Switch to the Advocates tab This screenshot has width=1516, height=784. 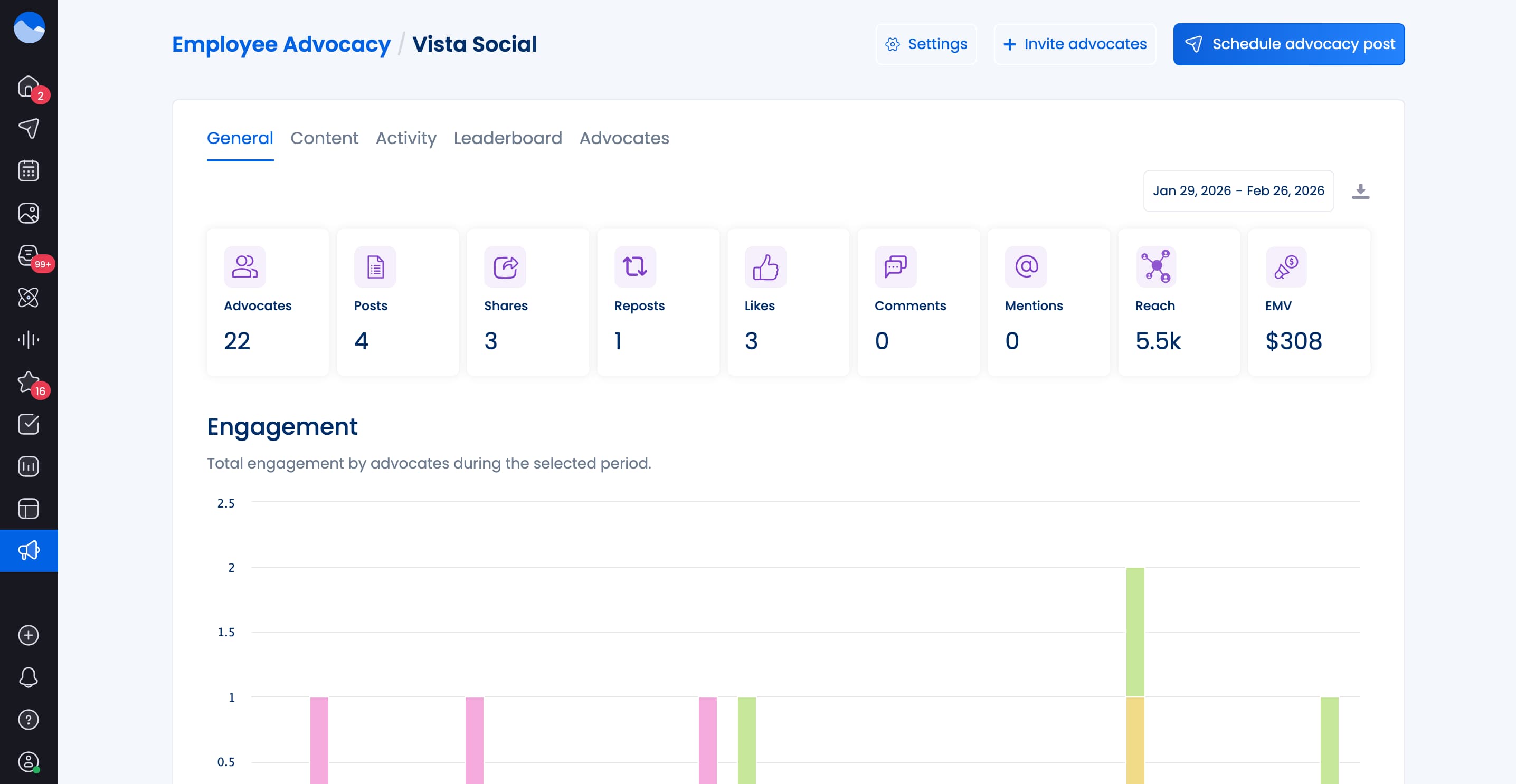coord(624,138)
